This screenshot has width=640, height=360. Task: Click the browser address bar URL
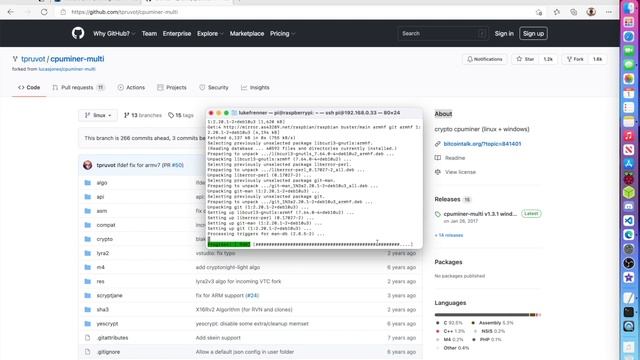click(124, 12)
